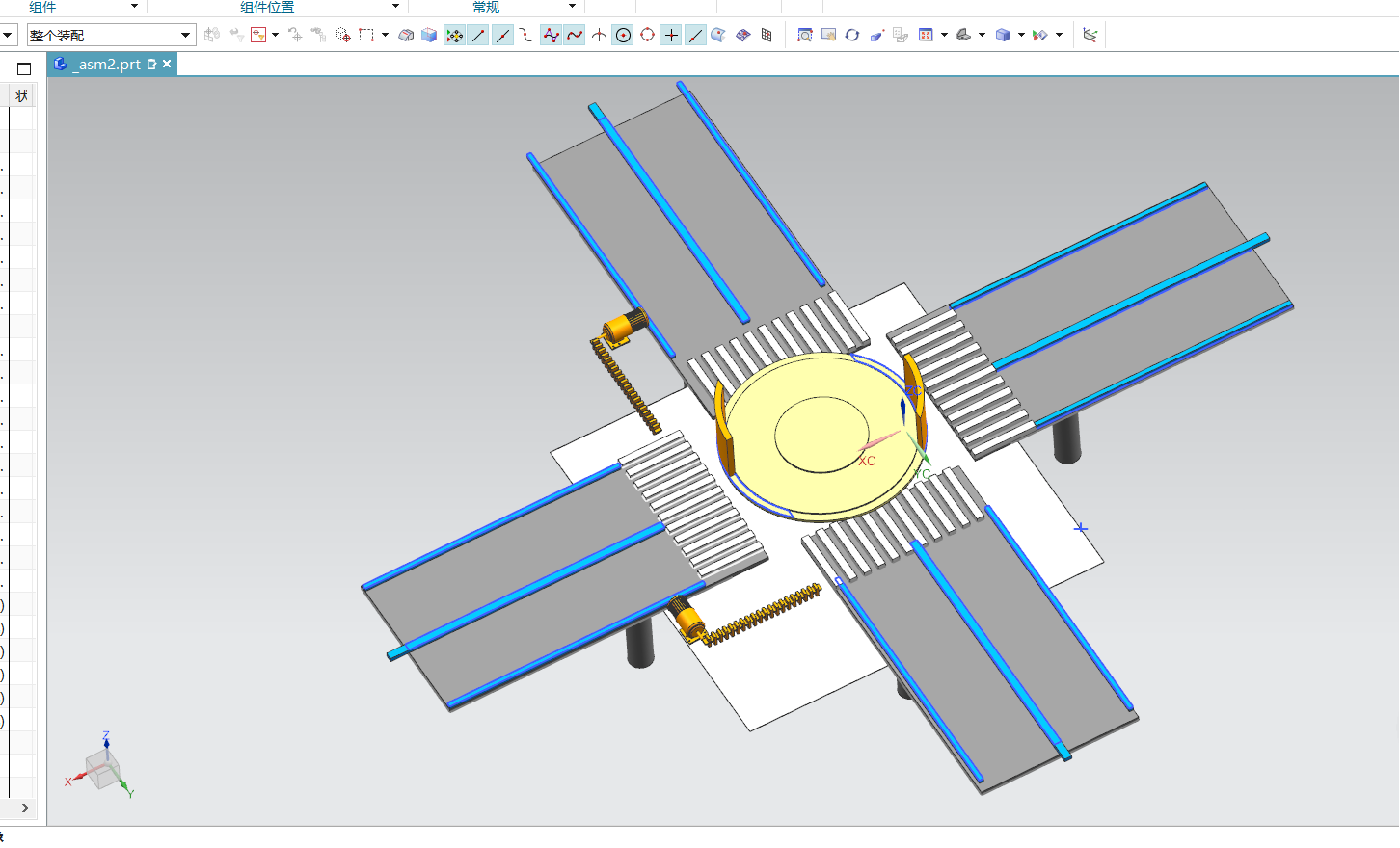Close the _asm2.prt tab

tap(167, 64)
